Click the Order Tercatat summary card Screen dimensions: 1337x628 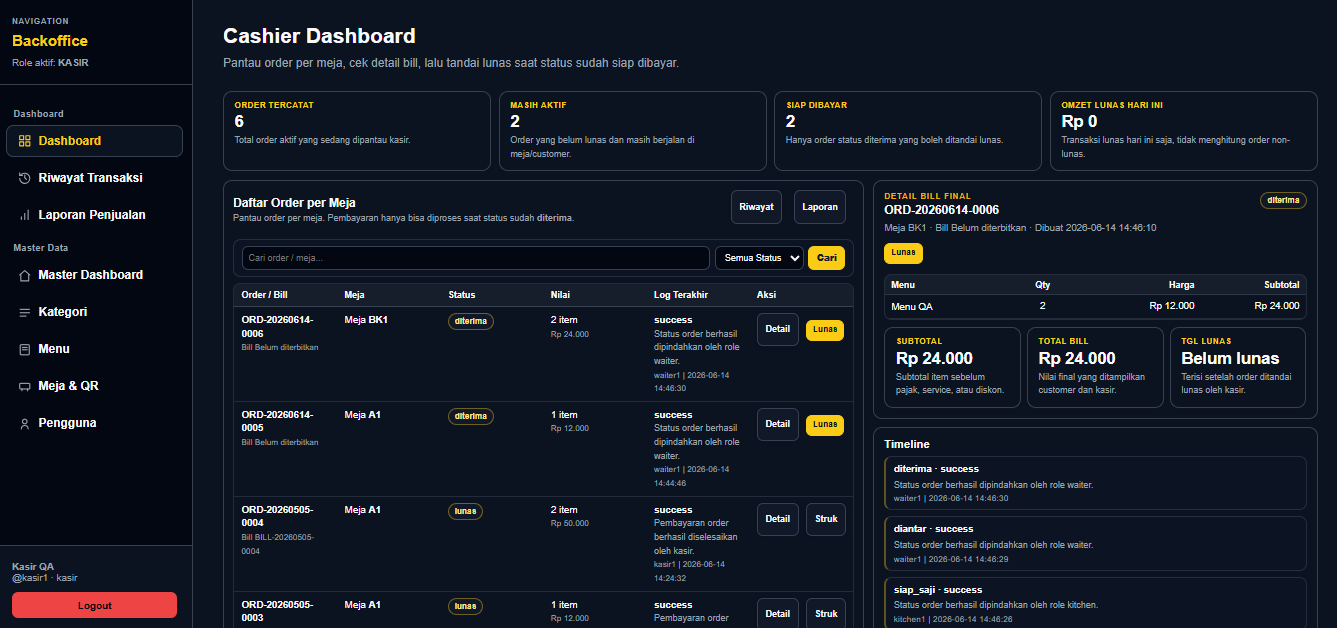(358, 131)
